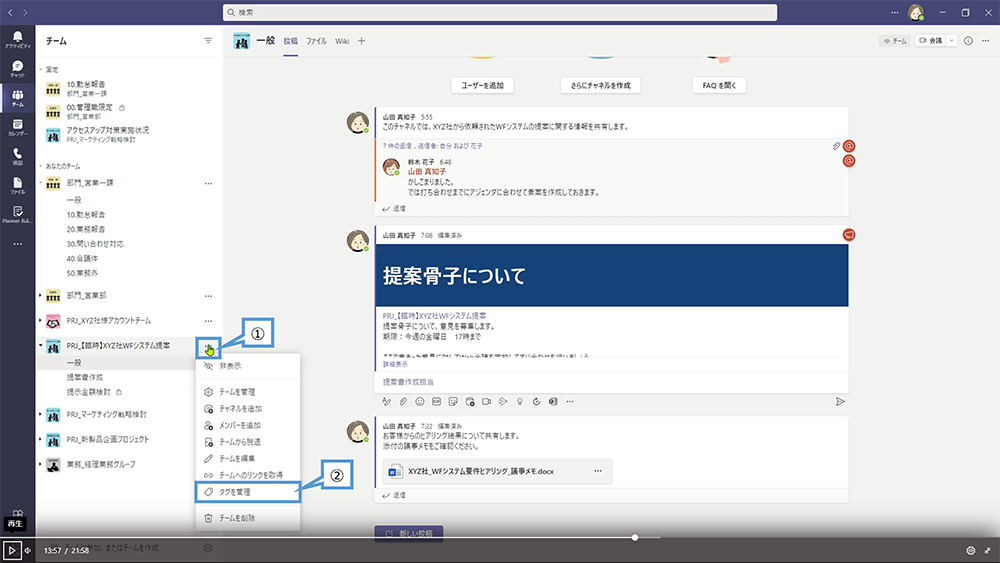
Task: Collapse the PRJ_【臨時】XYZ社WFシステム提案 team
Action: 41,346
